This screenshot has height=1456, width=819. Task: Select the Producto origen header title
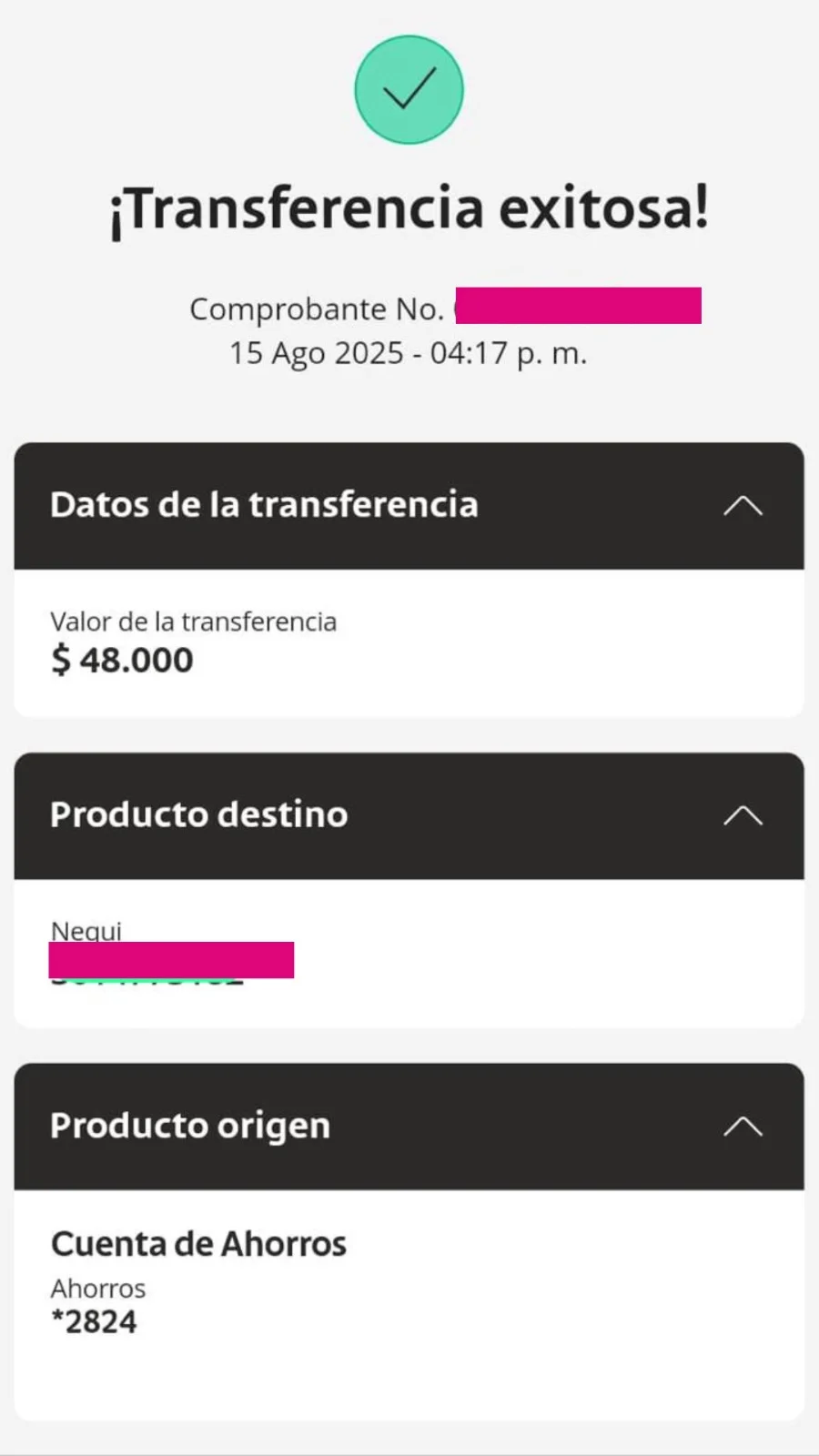click(x=189, y=1126)
